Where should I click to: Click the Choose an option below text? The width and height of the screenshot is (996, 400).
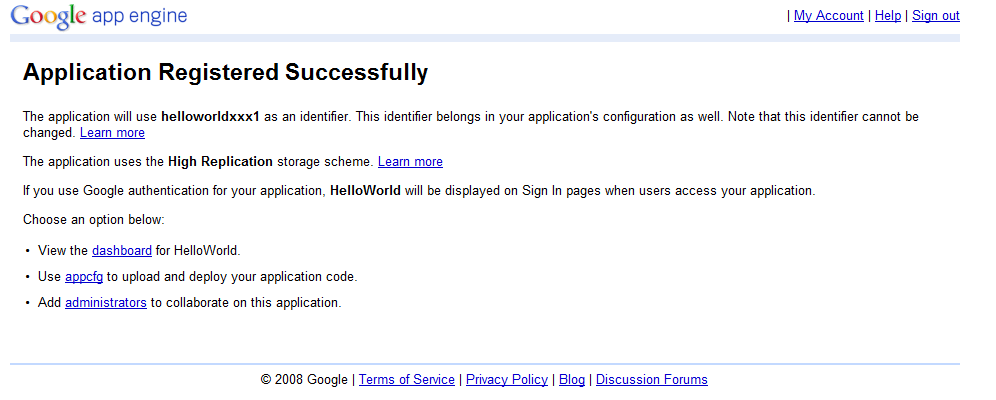click(93, 220)
